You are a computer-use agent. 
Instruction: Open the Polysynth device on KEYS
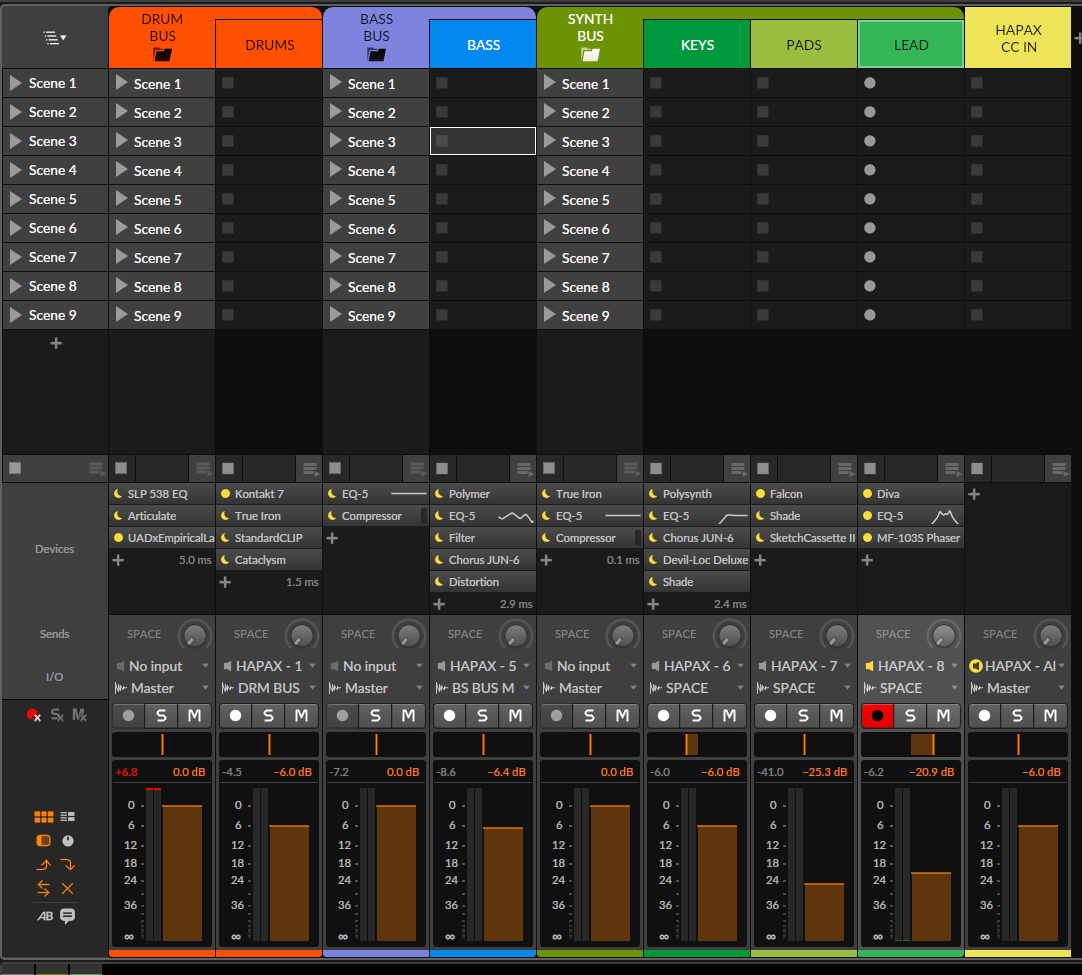[x=696, y=494]
